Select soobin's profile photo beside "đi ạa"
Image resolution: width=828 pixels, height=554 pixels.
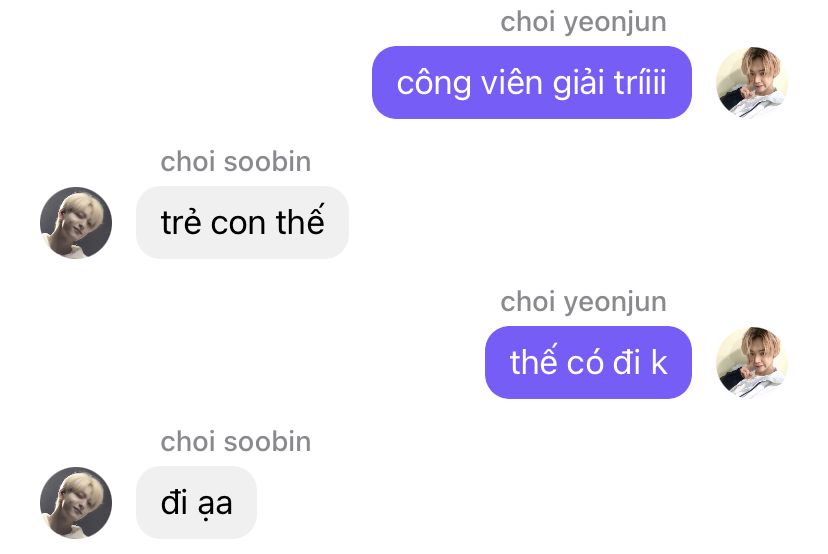point(76,502)
